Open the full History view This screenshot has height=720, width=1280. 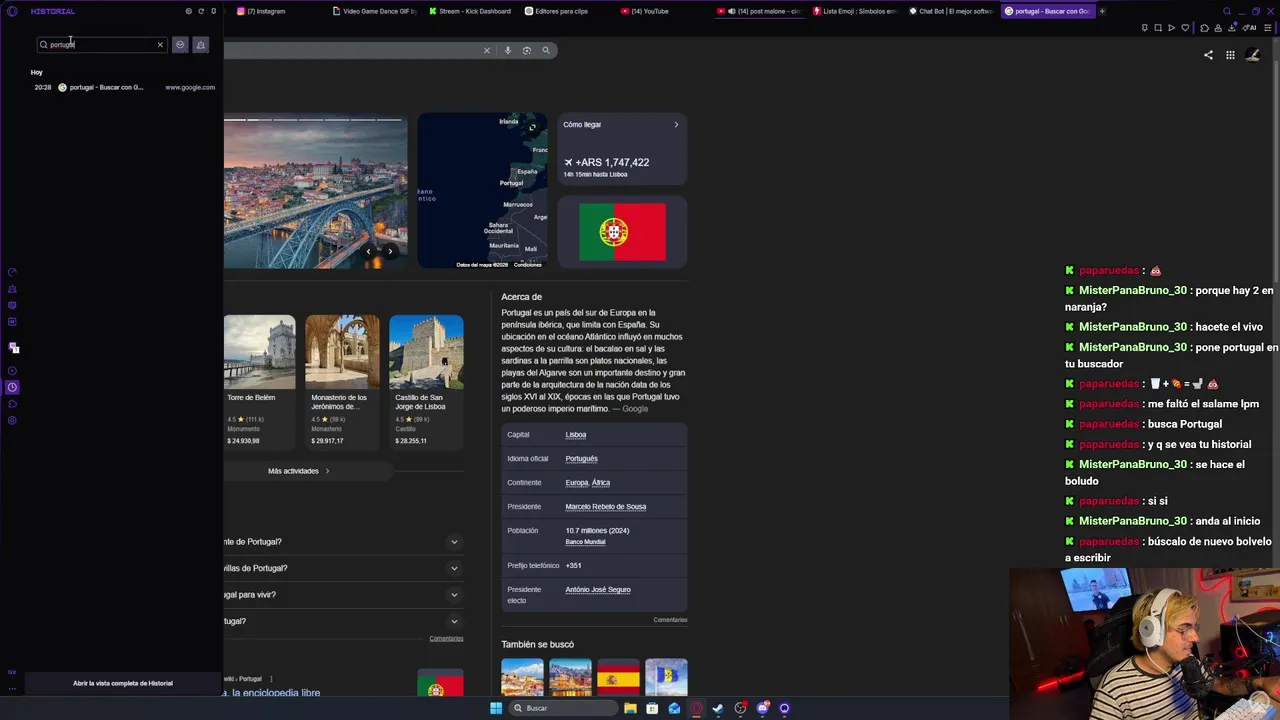click(123, 683)
